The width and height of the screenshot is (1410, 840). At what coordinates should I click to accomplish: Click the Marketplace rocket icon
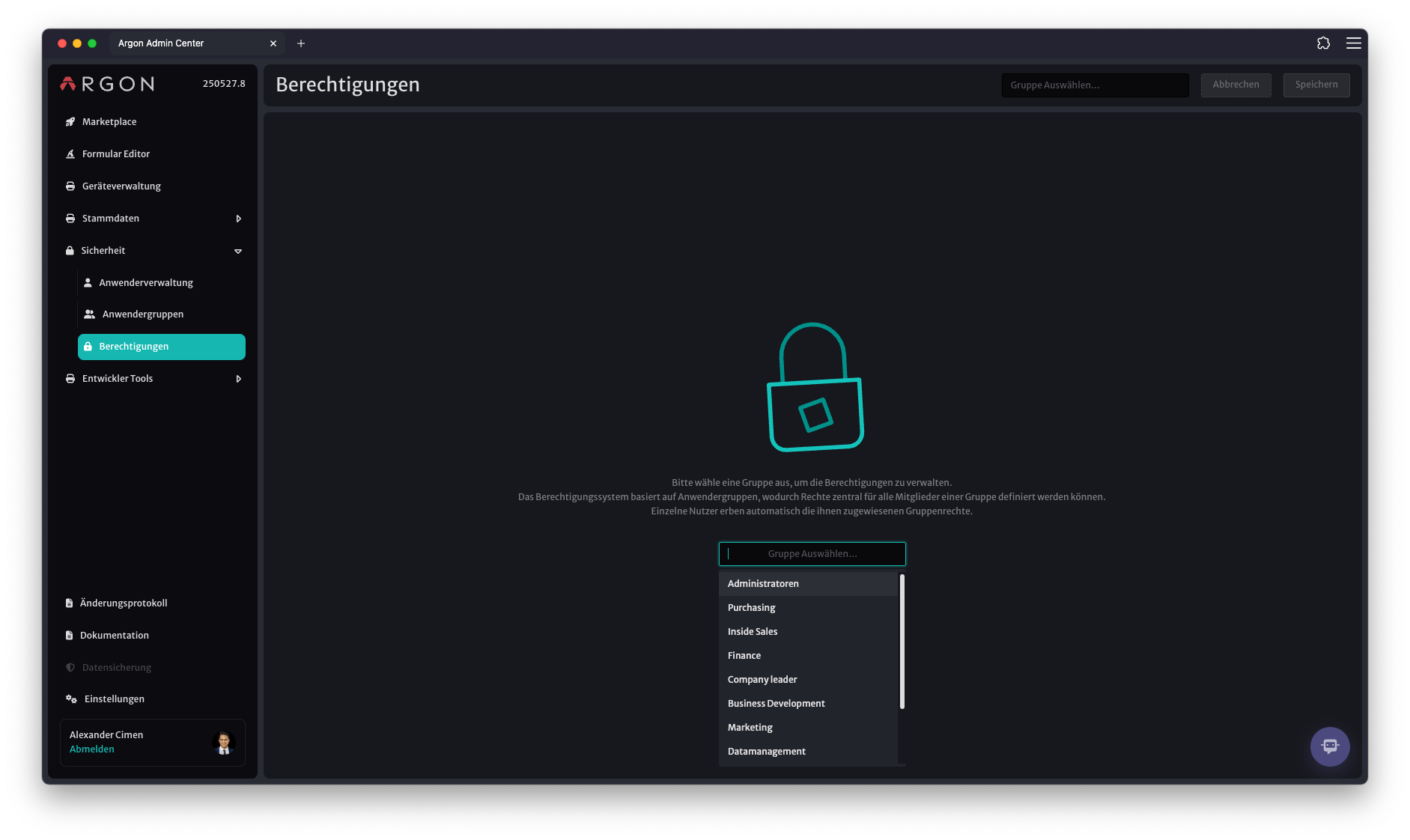pos(70,122)
